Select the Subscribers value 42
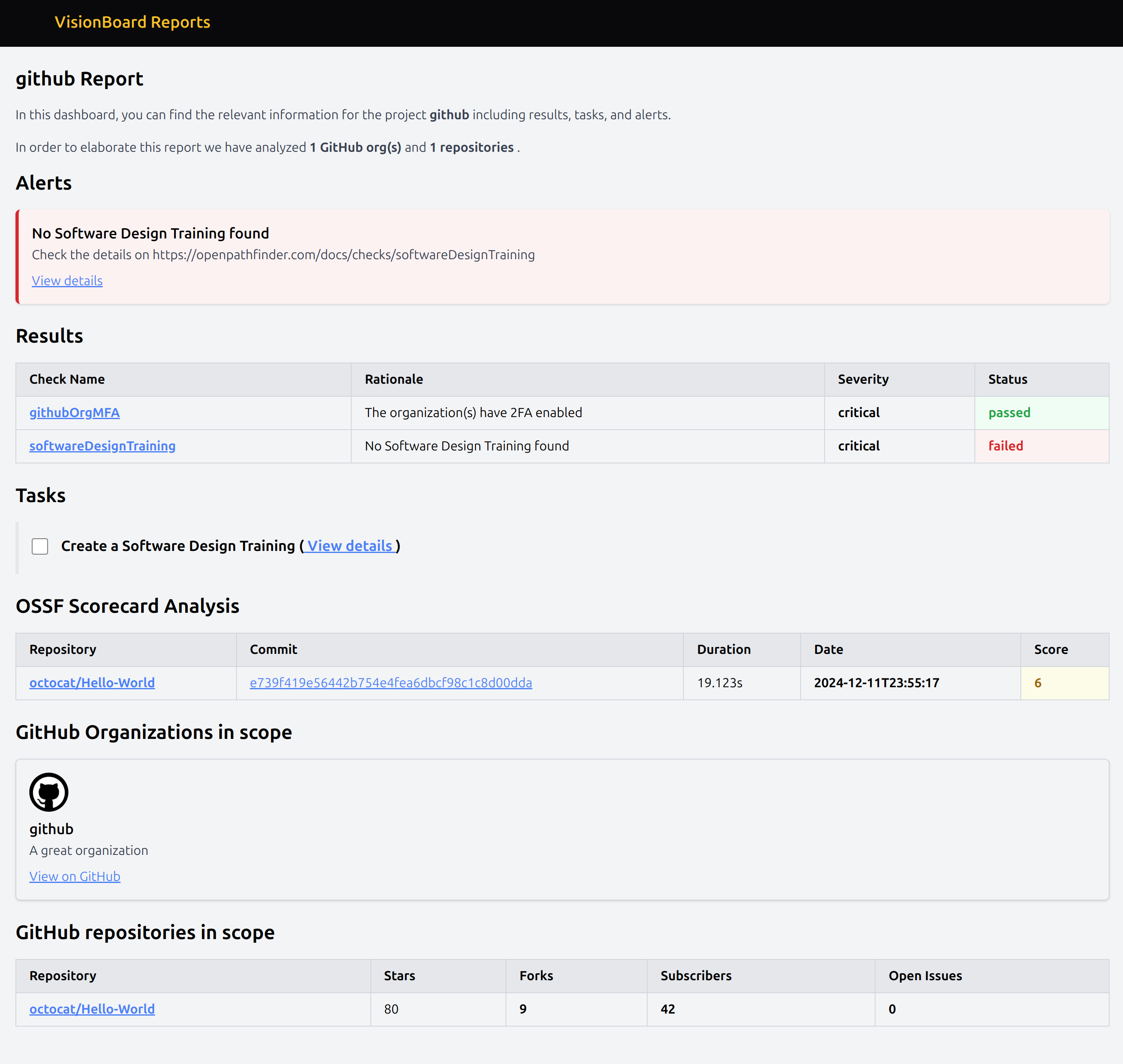Image resolution: width=1123 pixels, height=1064 pixels. (x=668, y=1009)
